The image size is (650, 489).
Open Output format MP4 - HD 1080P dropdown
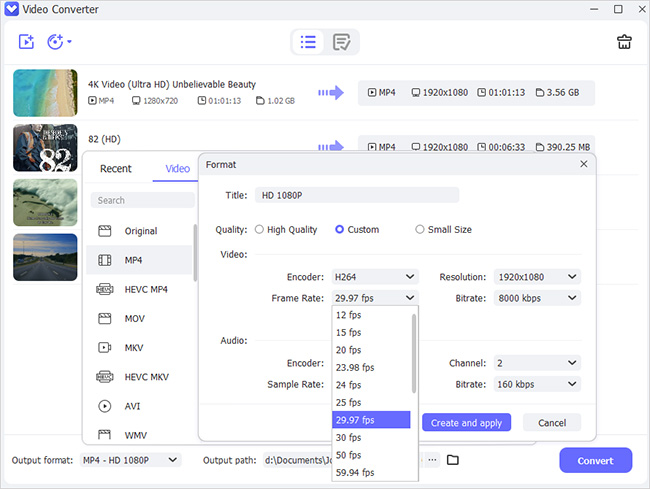pyautogui.click(x=130, y=460)
